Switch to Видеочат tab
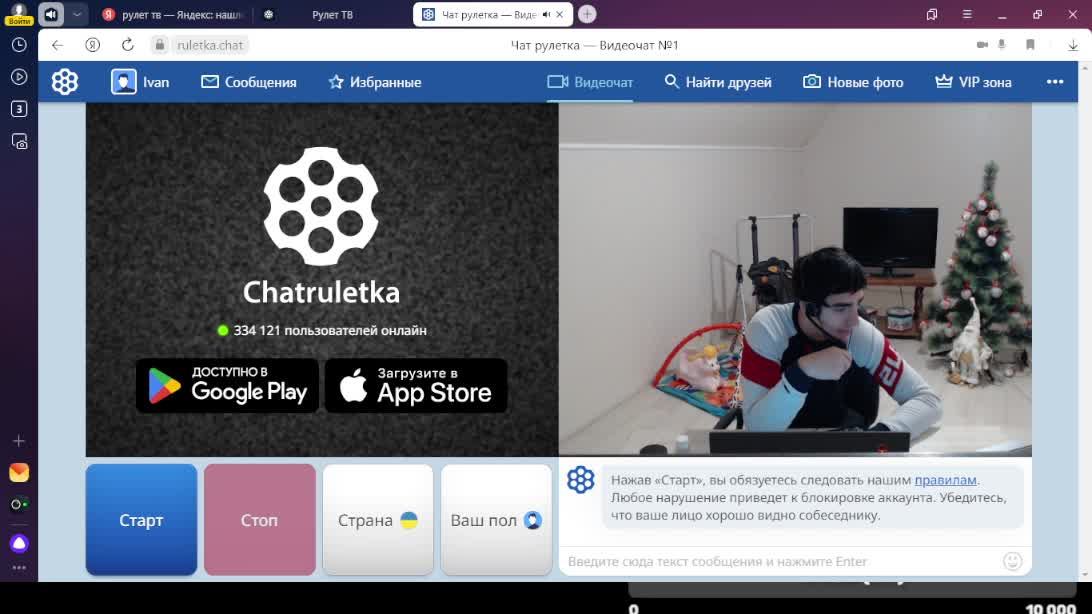The width and height of the screenshot is (1092, 614). coord(590,82)
